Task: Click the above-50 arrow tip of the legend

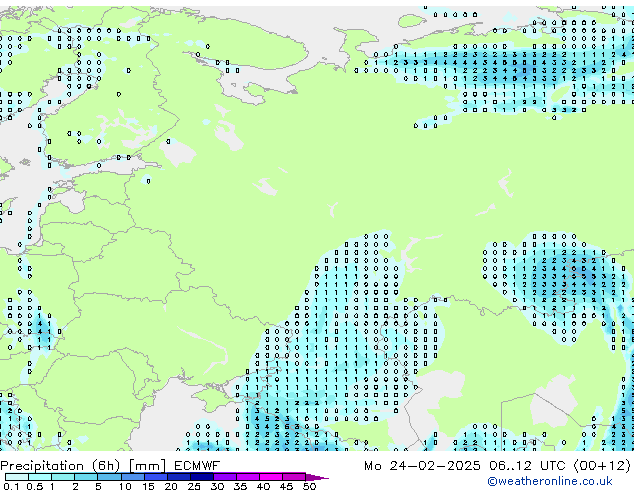Action: pos(317,477)
